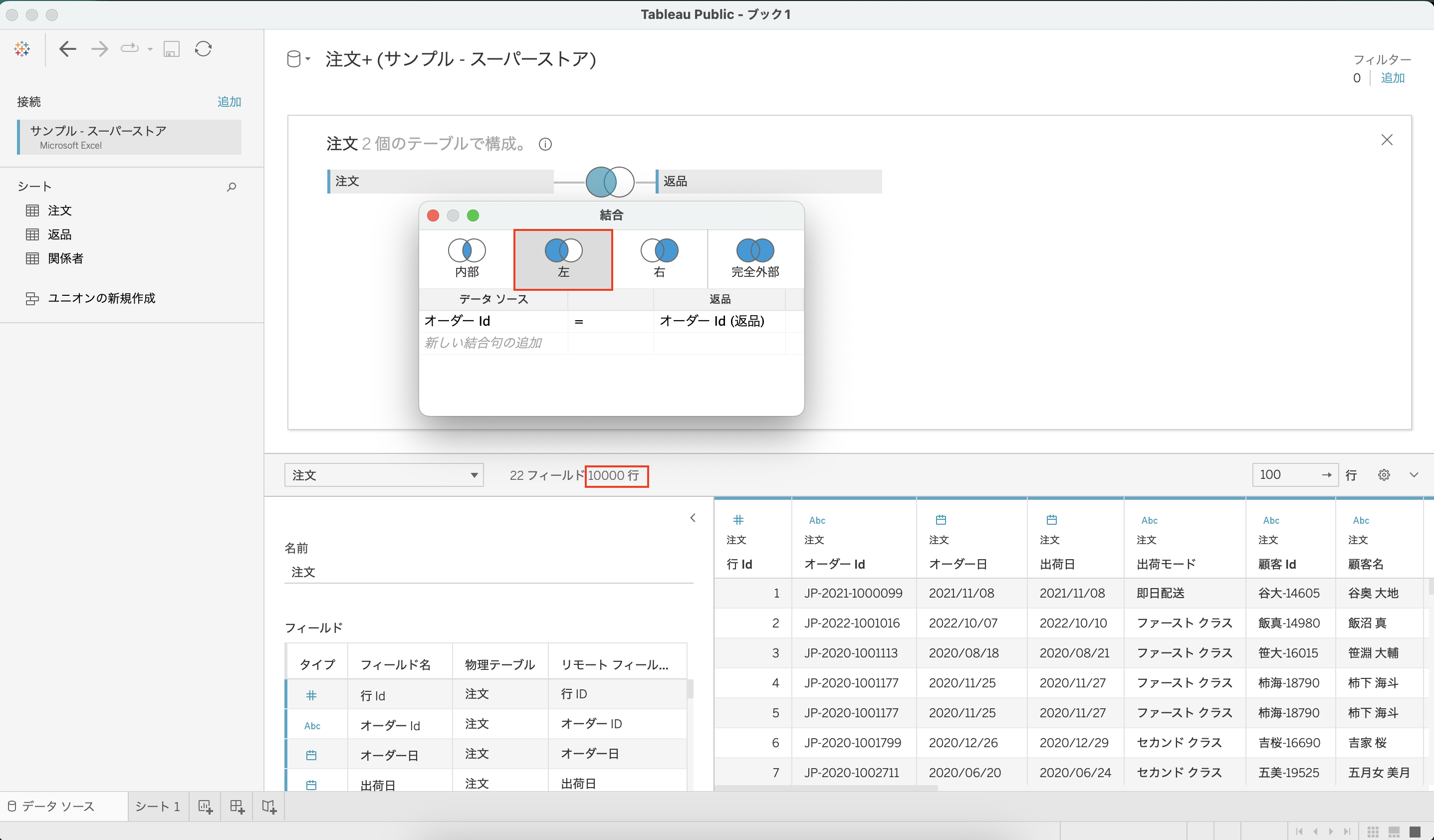Image resolution: width=1434 pixels, height=840 pixels.
Task: Create a new dashboard
Action: pyautogui.click(x=237, y=806)
